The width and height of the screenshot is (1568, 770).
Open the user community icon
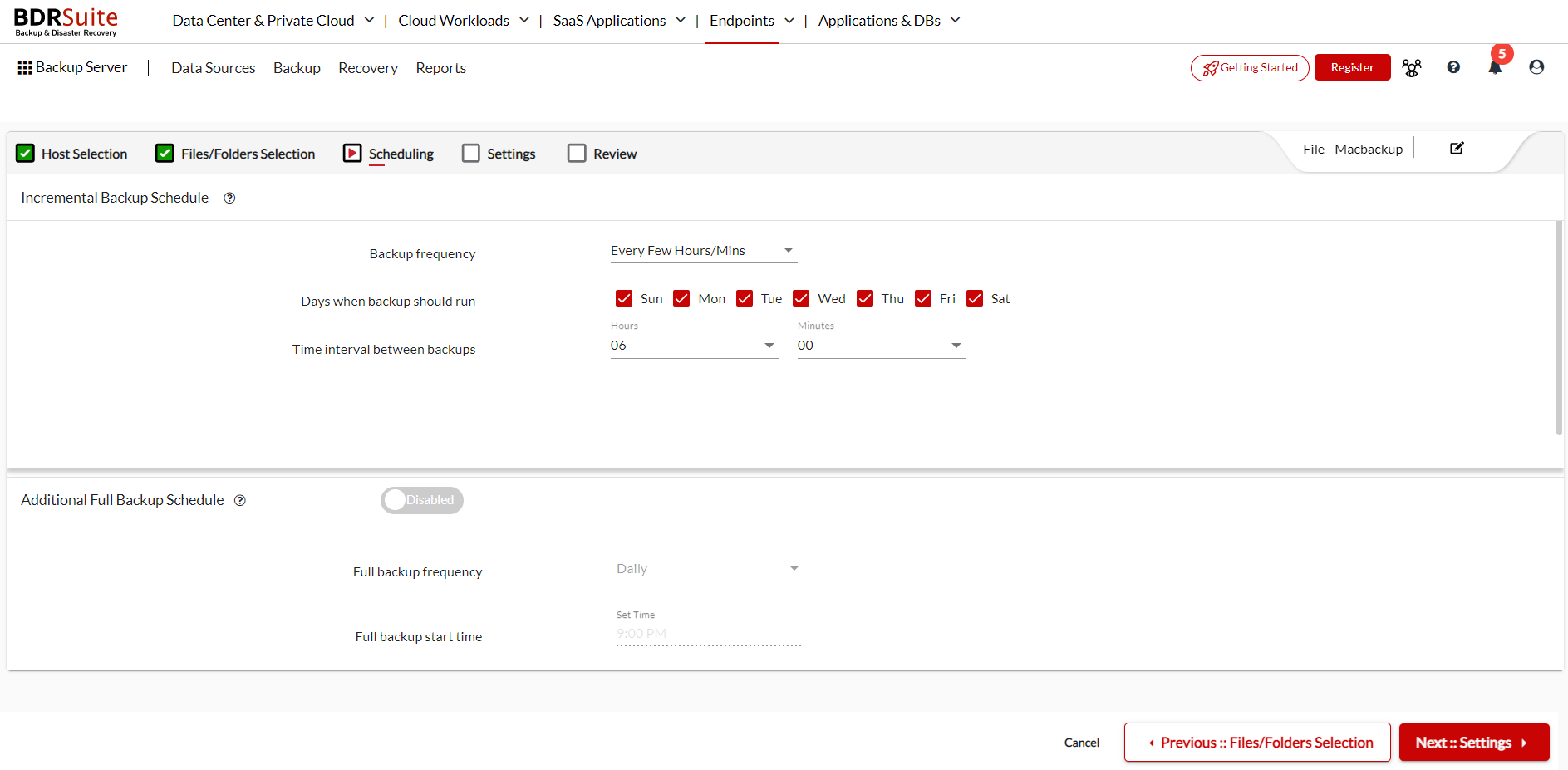pos(1412,67)
